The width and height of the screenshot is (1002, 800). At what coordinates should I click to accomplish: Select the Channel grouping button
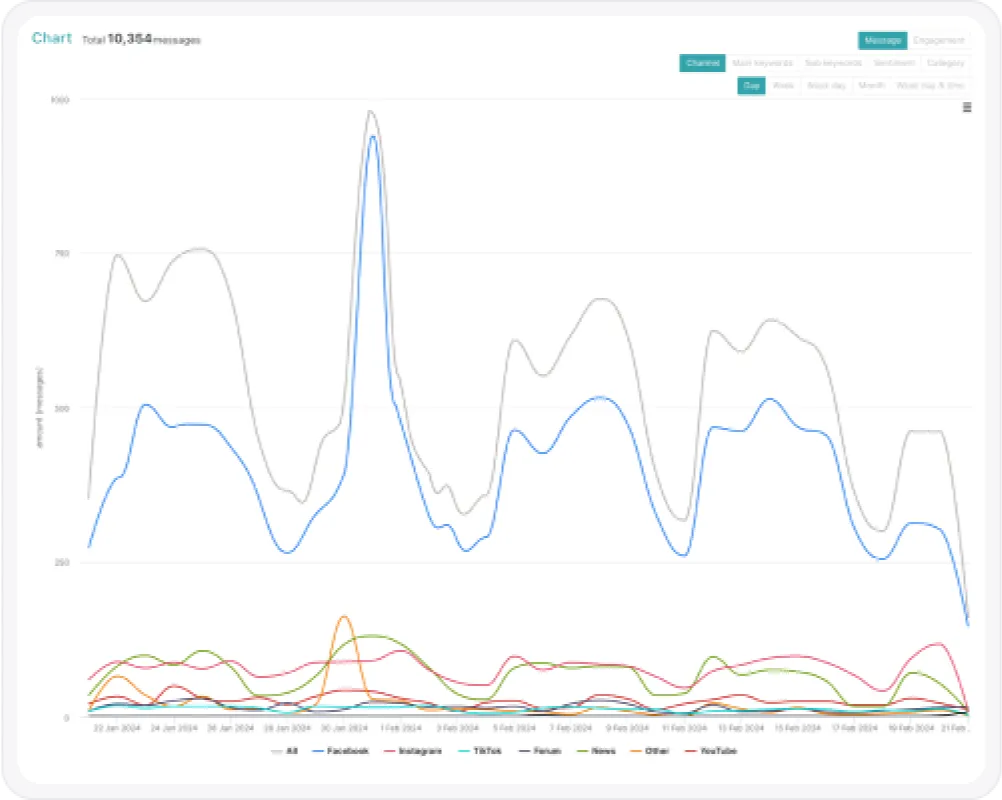702,63
